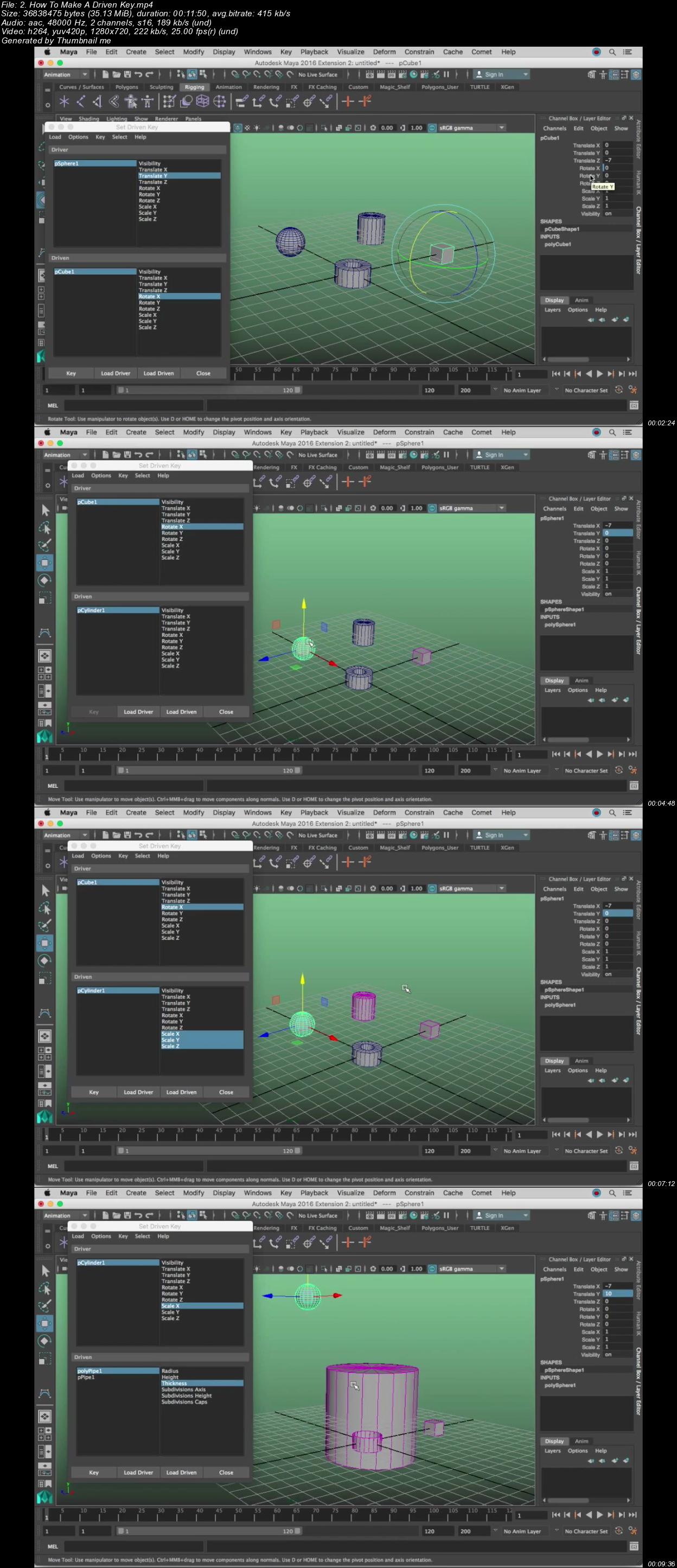
Task: In the 00:04:48 frame, click the Load Driven button
Action: tap(181, 711)
